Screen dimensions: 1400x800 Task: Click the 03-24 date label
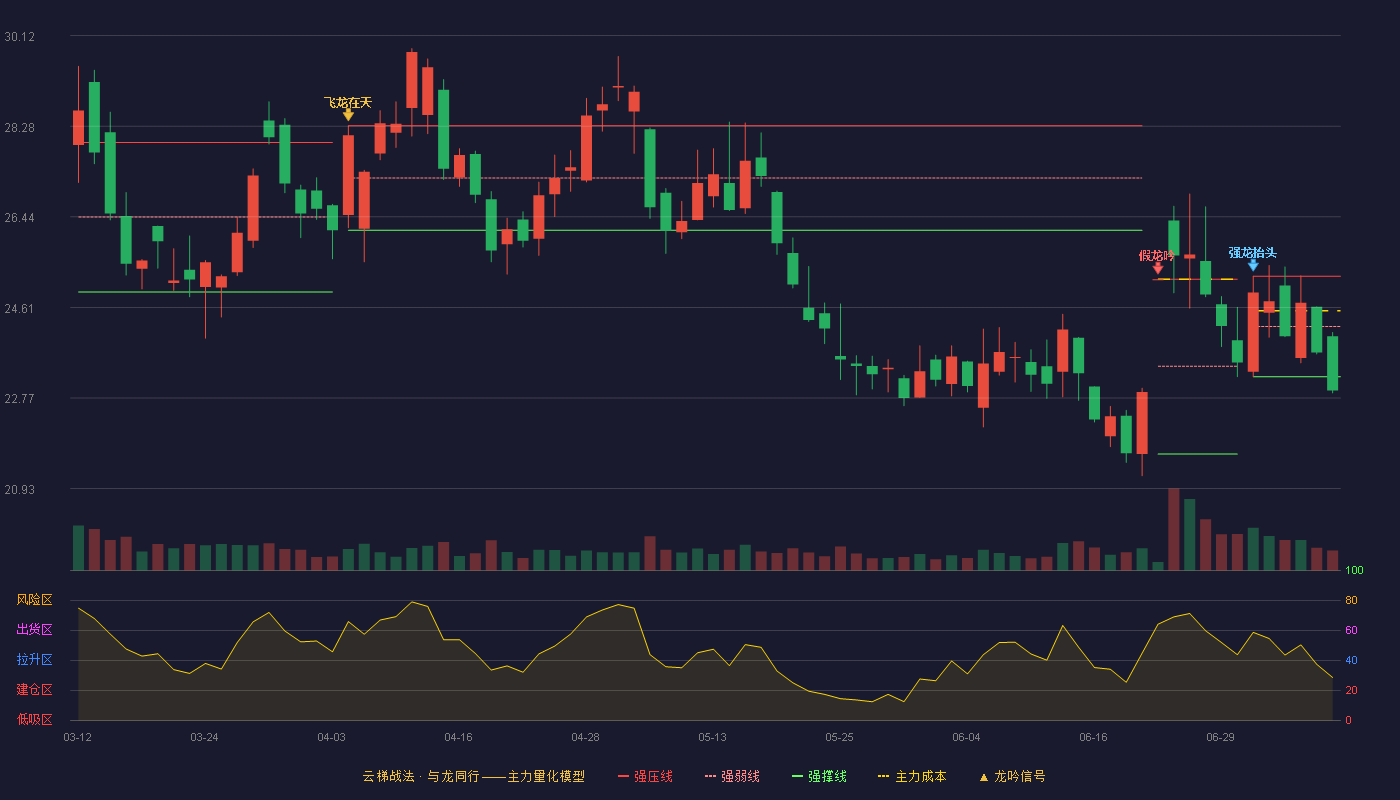tap(204, 737)
